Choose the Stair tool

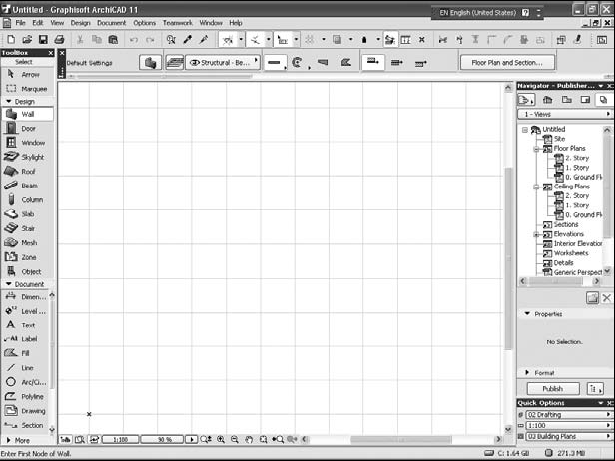(27, 228)
